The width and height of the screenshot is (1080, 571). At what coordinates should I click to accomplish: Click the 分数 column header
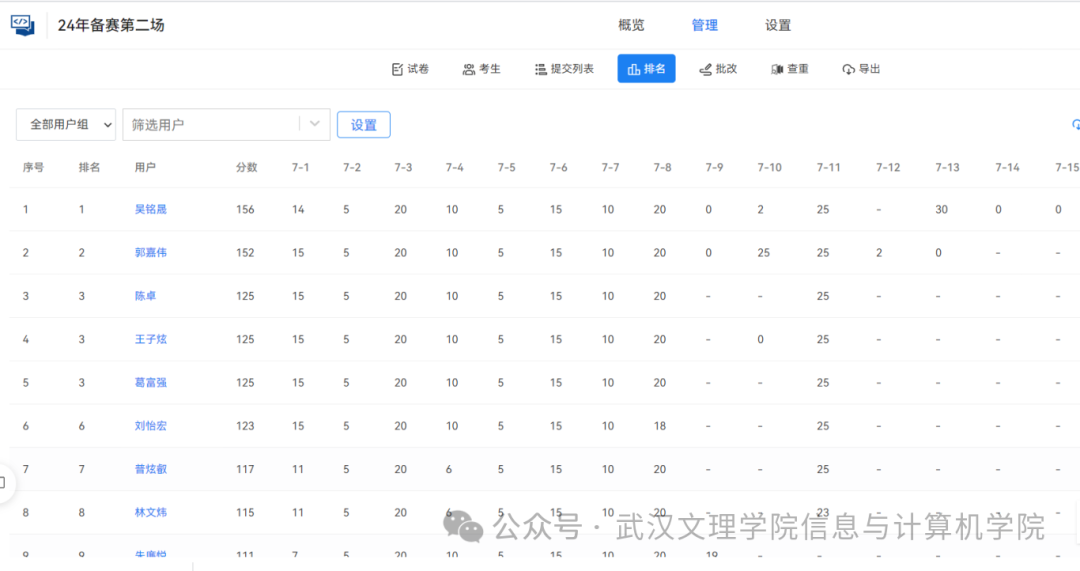coord(246,168)
